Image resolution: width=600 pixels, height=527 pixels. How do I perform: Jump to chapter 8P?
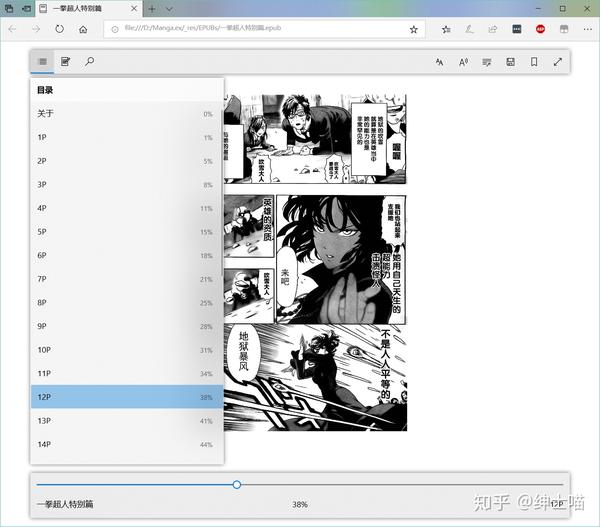point(127,303)
